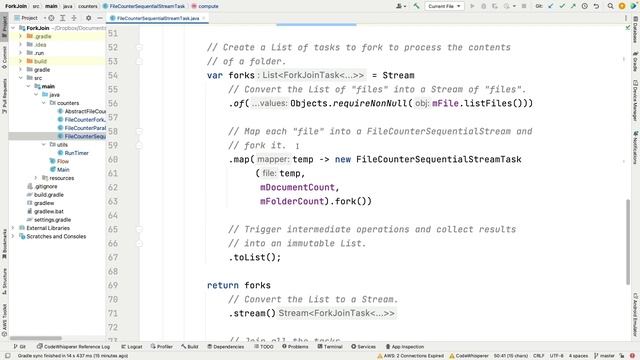Viewport: 640px width, 360px height.
Task: Click CodeWhisperer status bar widget
Action: (469, 356)
